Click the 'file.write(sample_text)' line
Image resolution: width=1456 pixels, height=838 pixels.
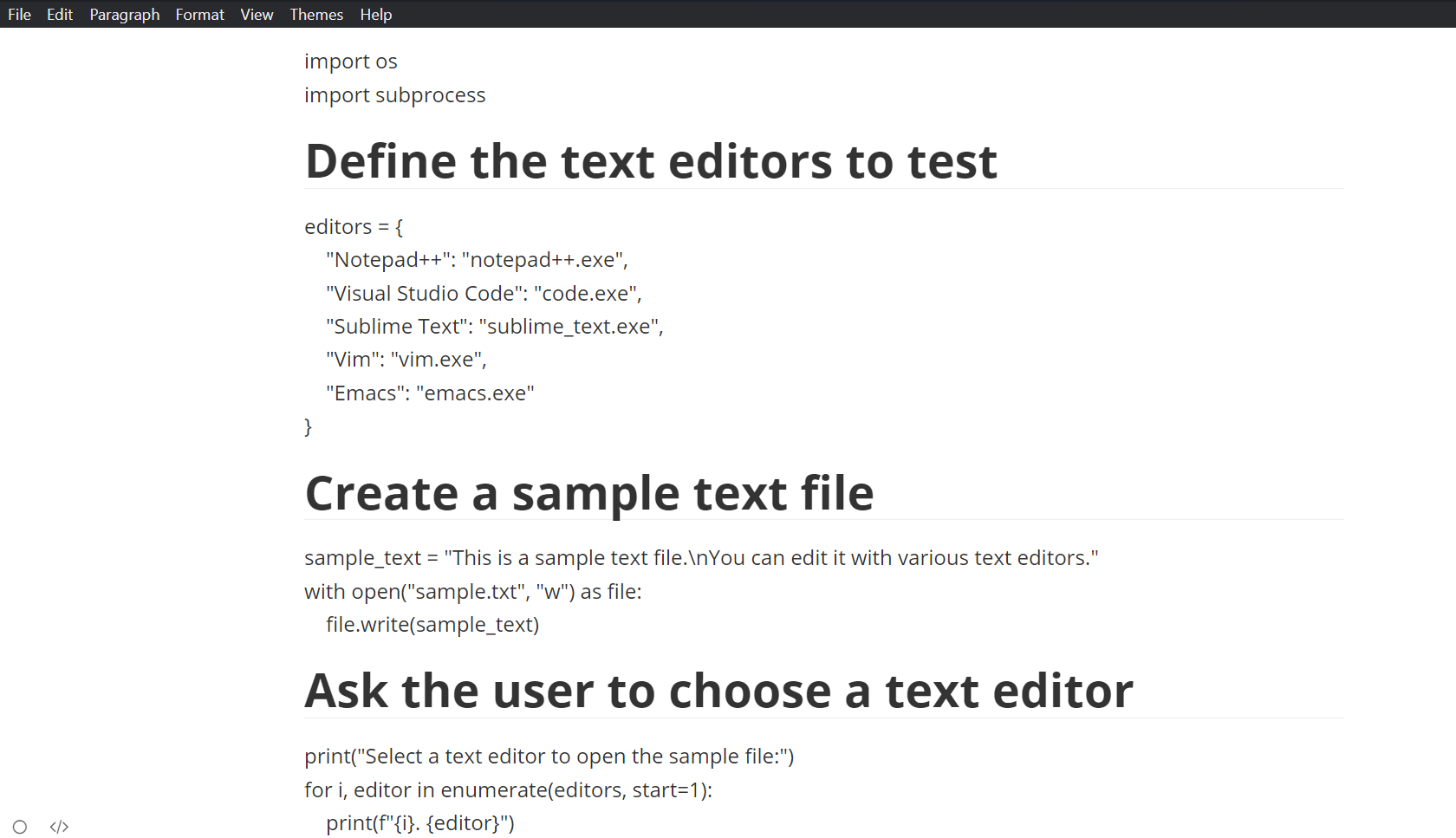click(x=431, y=624)
